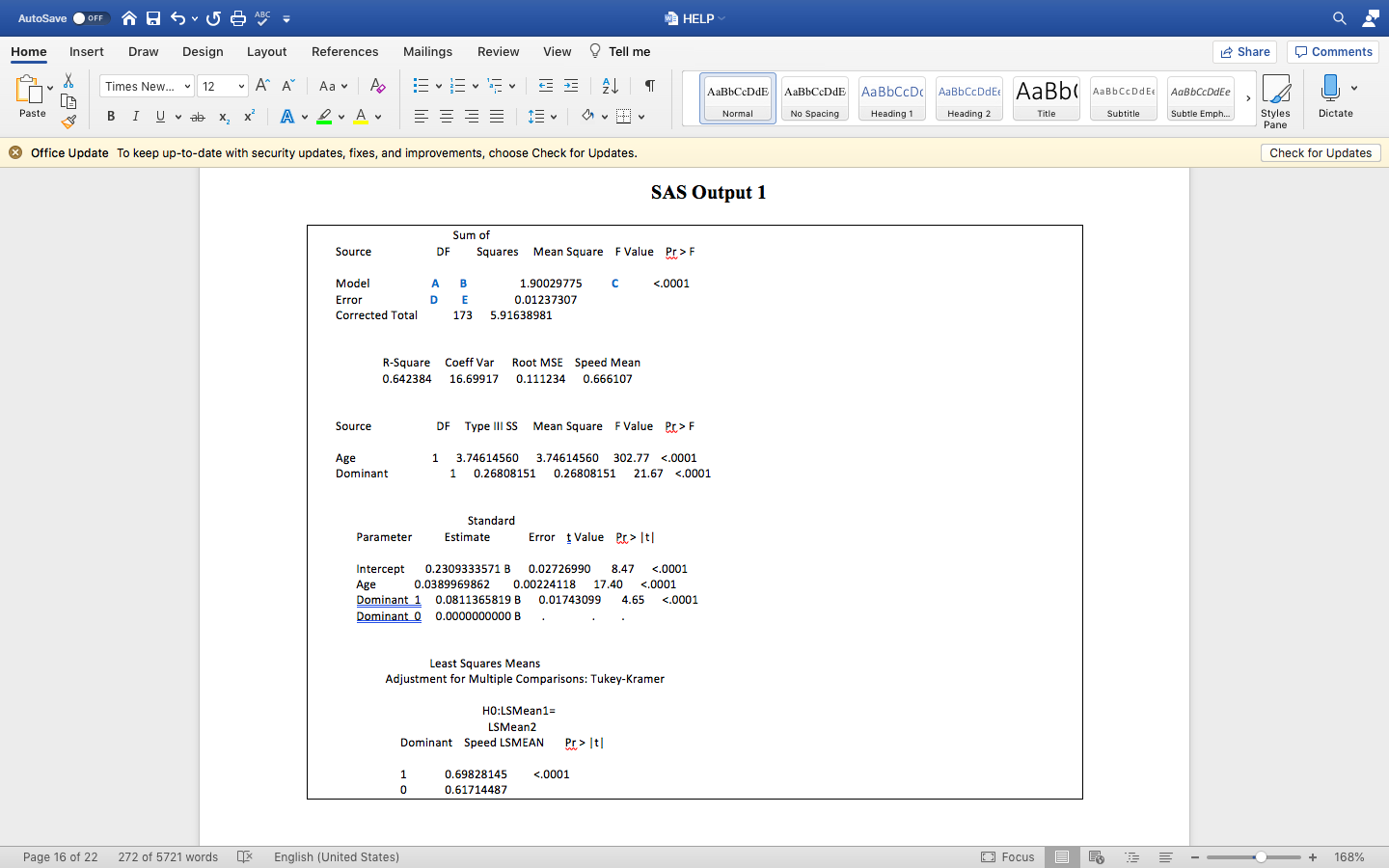
Task: Open the Styles Pane
Action: click(1275, 100)
